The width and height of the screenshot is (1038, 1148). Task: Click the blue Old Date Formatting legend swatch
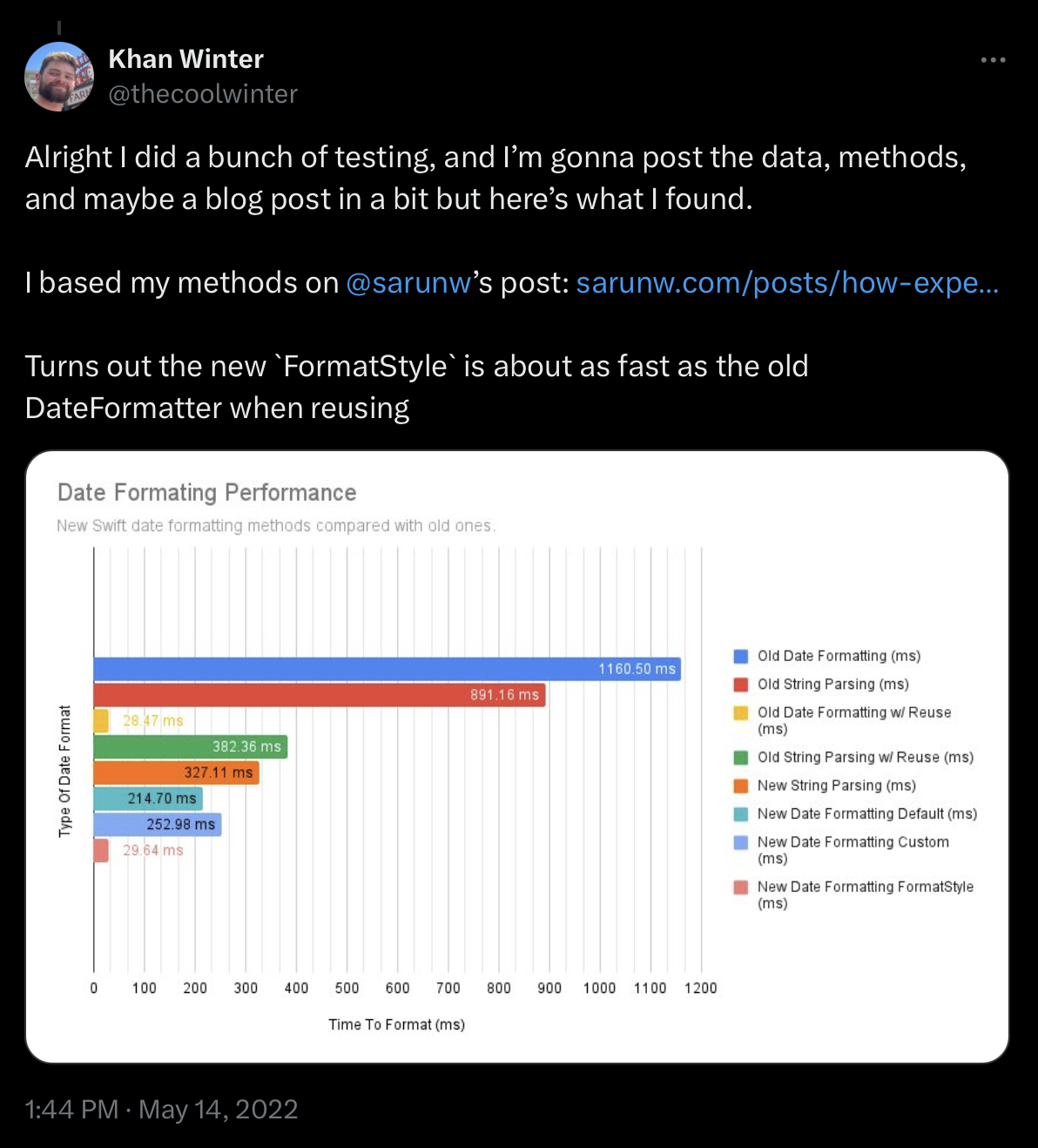[741, 657]
